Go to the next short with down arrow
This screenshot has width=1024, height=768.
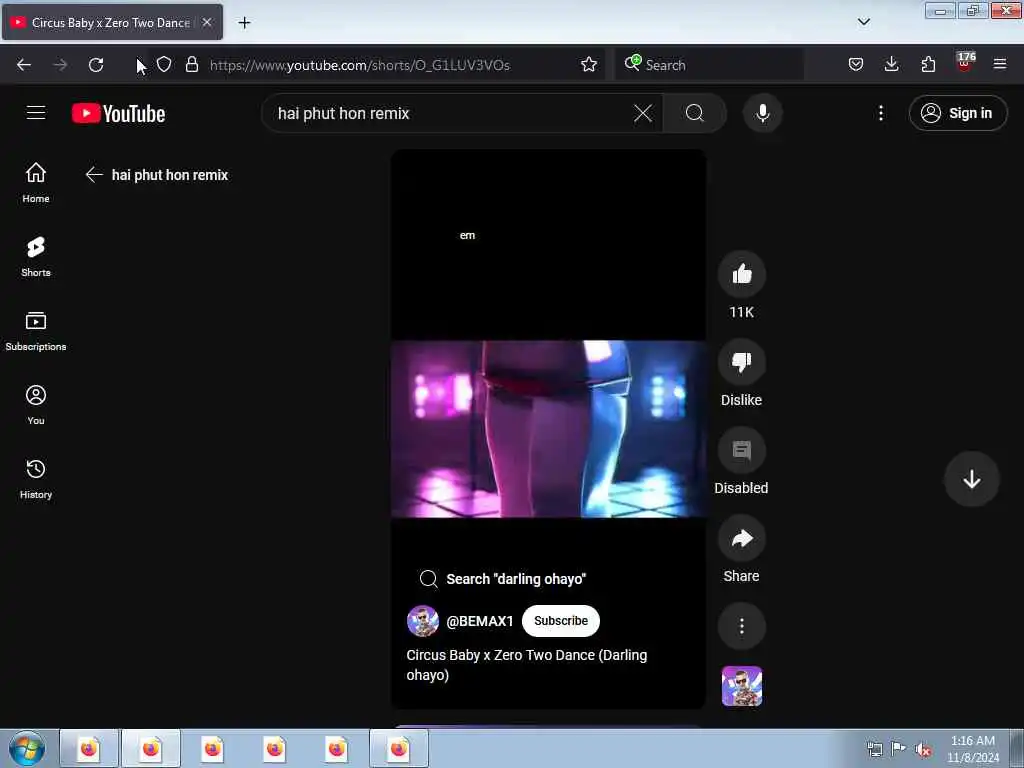pos(971,479)
